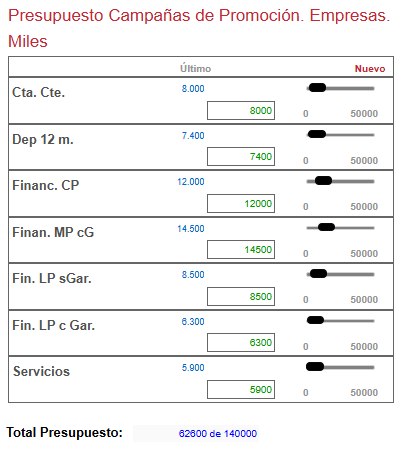
Task: Select the Nuevo column header
Action: click(370, 69)
